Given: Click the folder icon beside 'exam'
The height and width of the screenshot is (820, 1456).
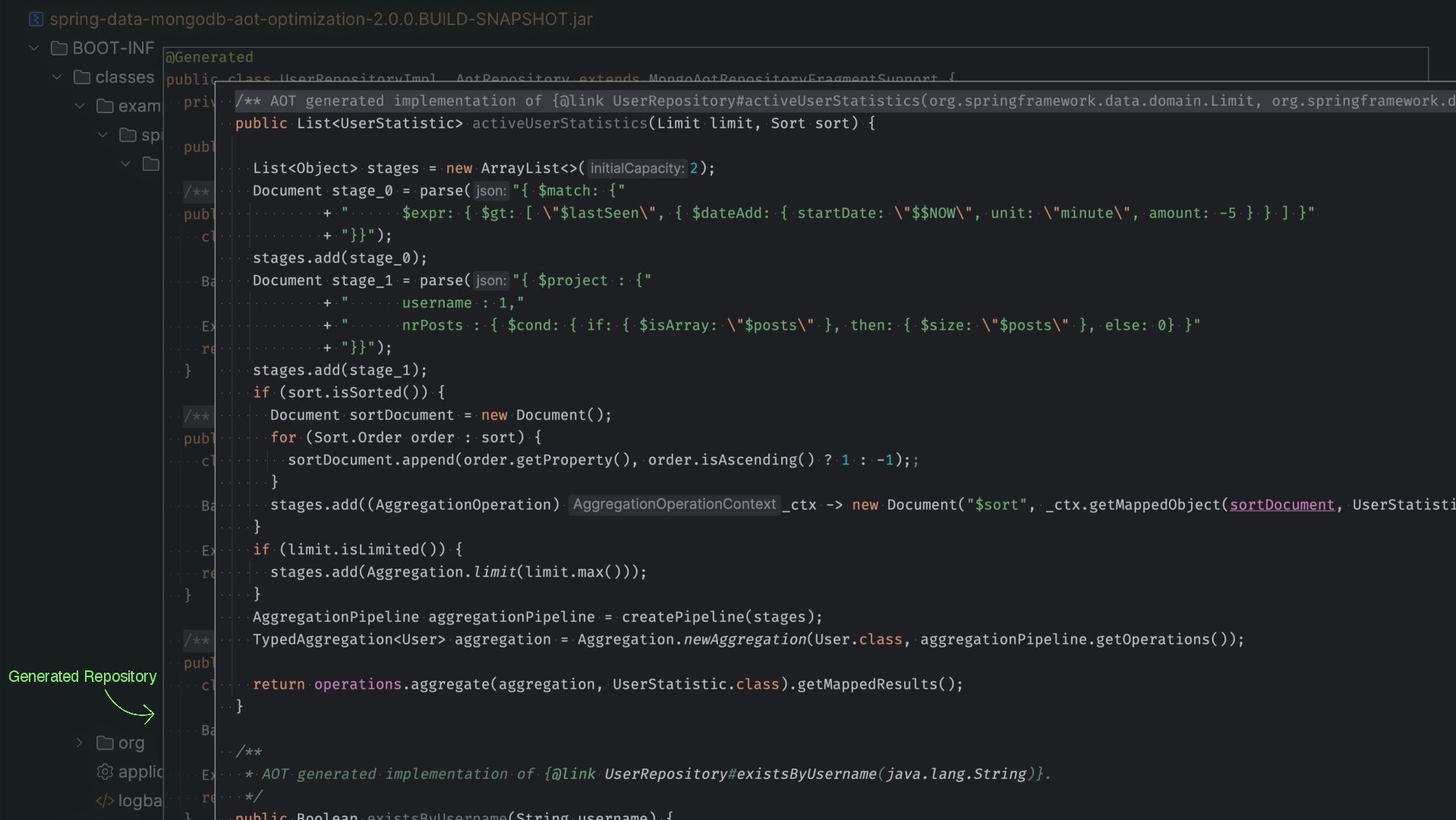Looking at the screenshot, I should 106,106.
